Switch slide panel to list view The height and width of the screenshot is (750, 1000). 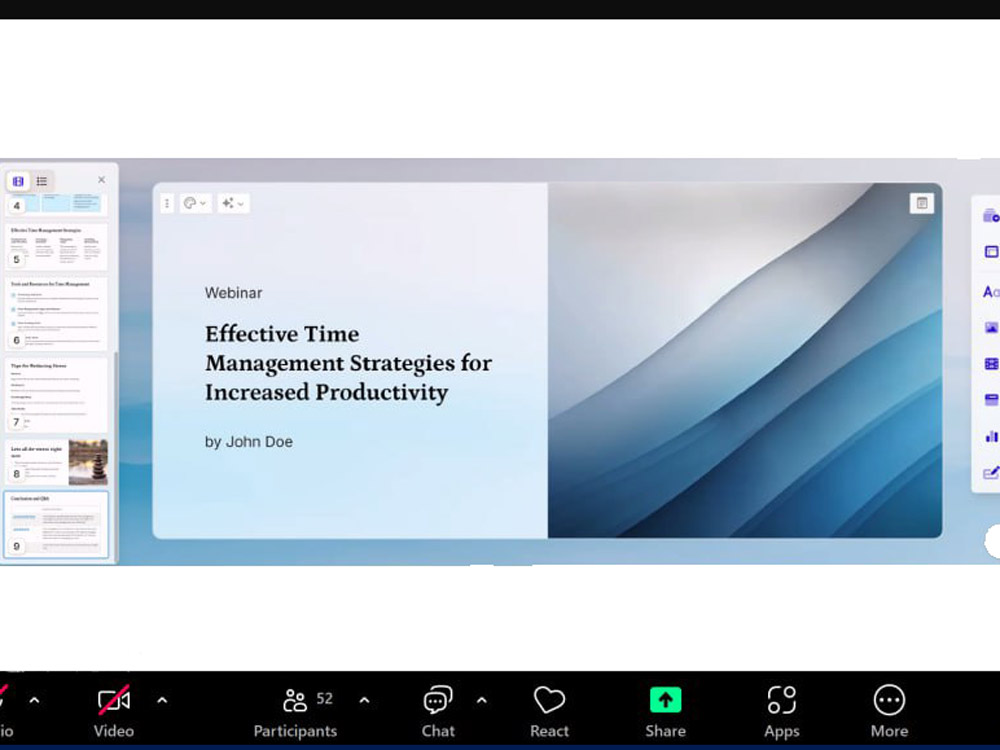coord(42,181)
